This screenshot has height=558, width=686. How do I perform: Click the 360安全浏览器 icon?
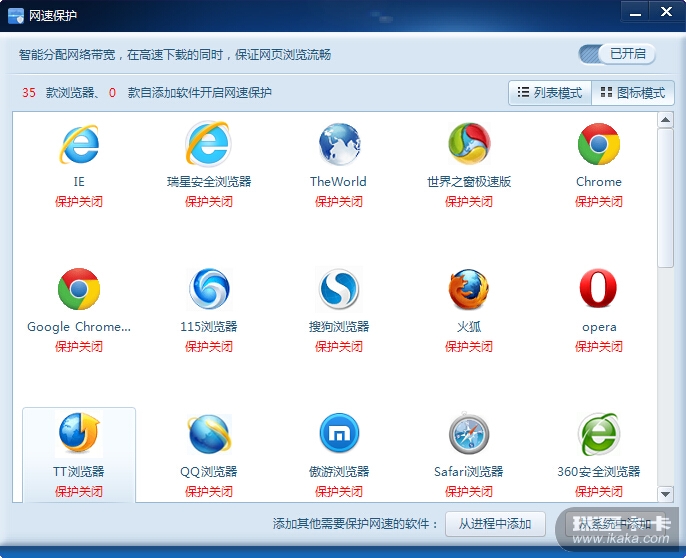click(599, 434)
